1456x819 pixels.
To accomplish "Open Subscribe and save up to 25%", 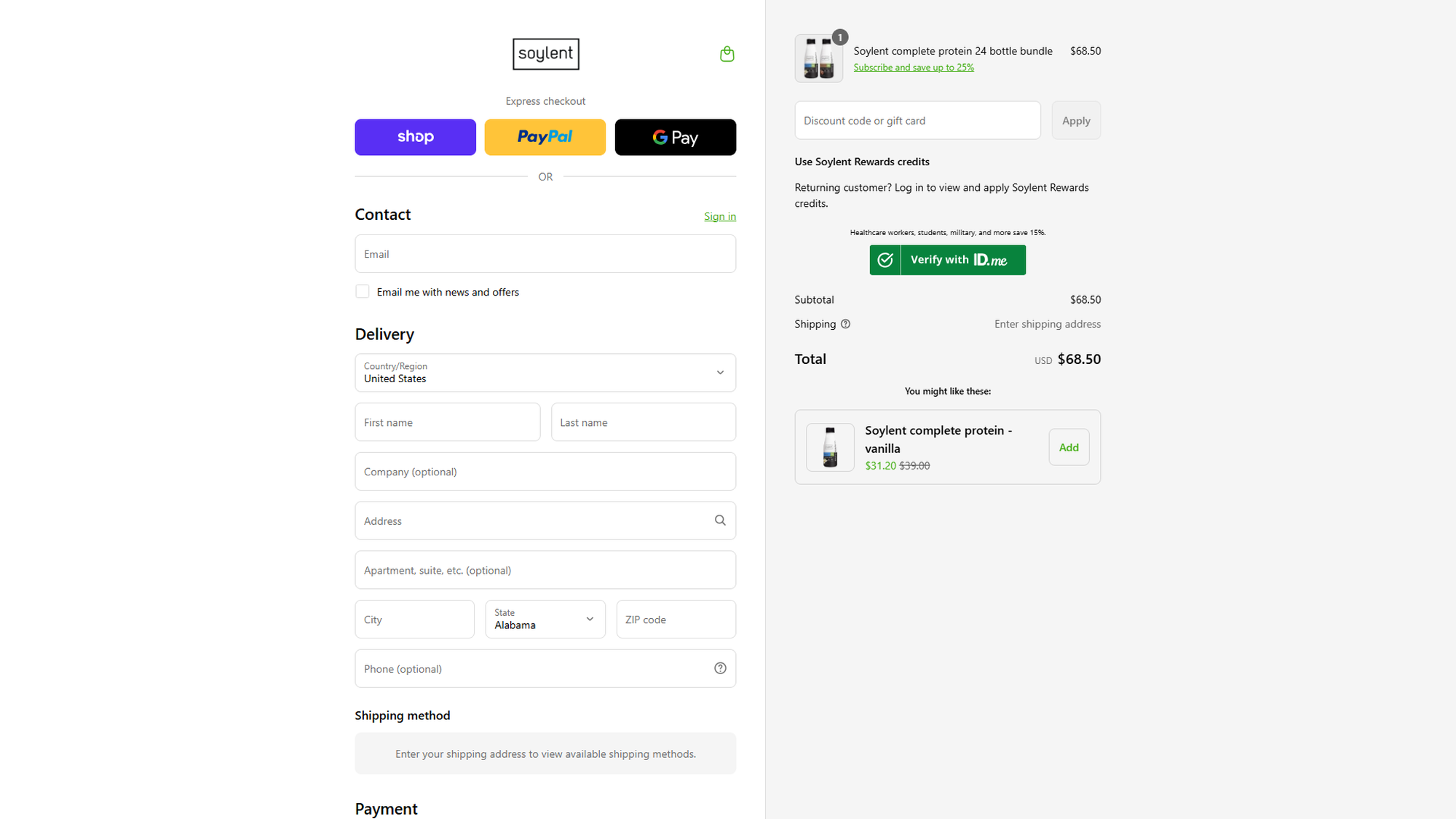I will tap(914, 67).
